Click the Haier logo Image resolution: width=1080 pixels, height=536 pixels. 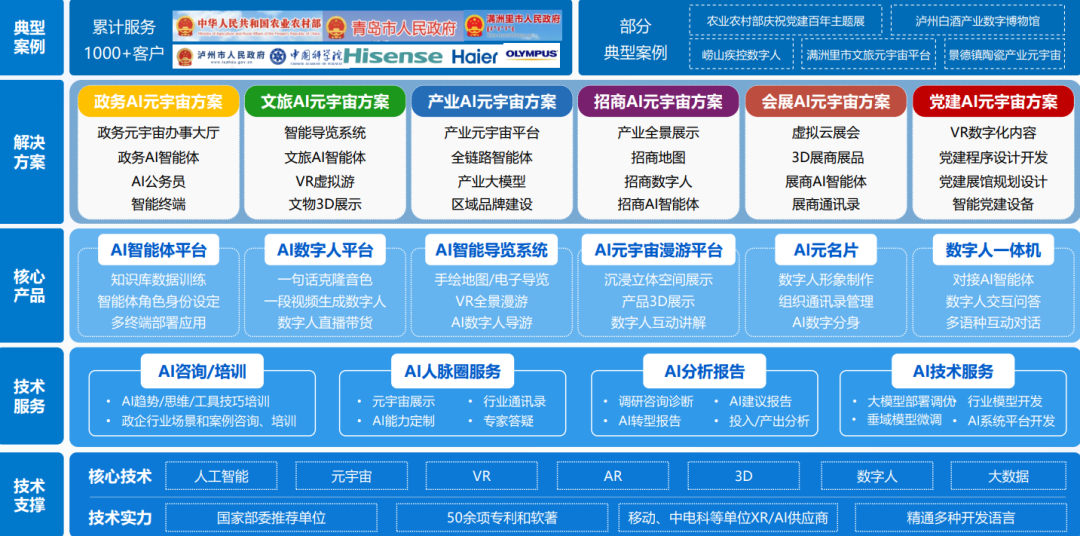tap(475, 56)
